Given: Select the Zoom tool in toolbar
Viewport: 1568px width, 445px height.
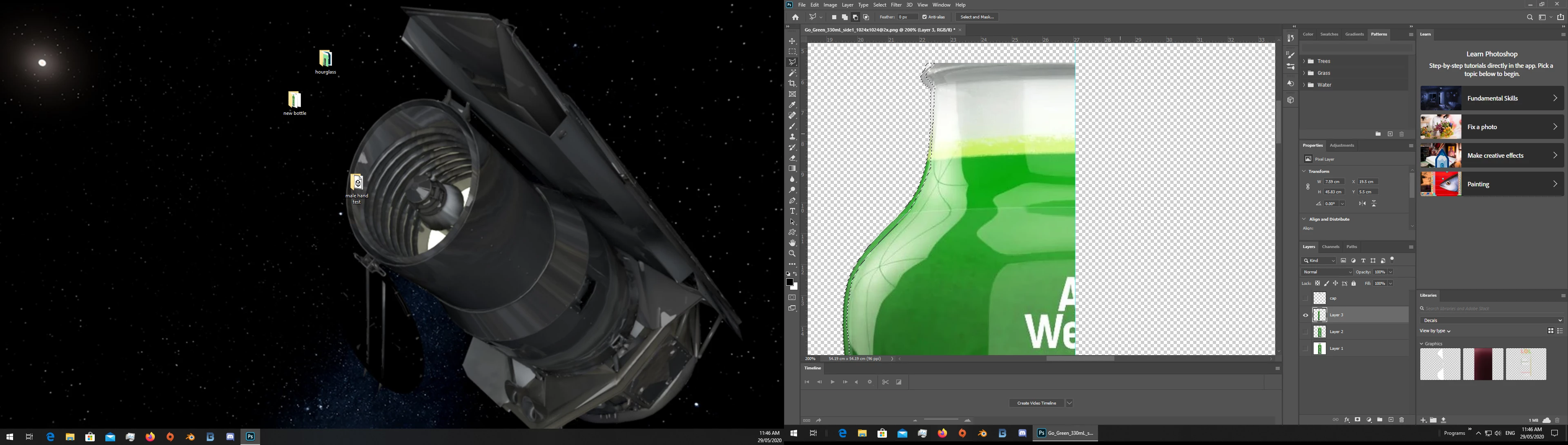Looking at the screenshot, I should click(792, 254).
